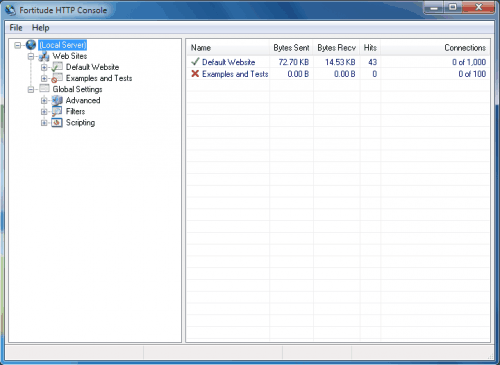Click the Web Sites network icon
Viewport: 500px width, 365px height.
pyautogui.click(x=44, y=56)
